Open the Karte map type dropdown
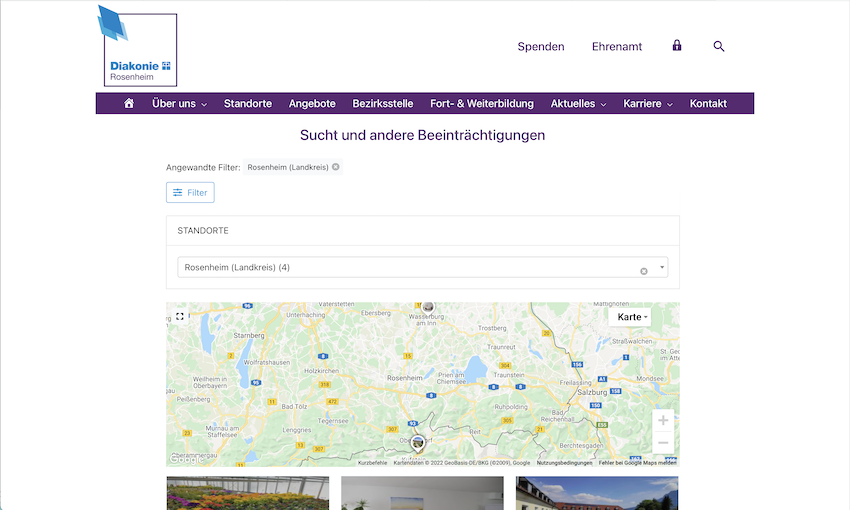The image size is (850, 510). click(632, 317)
